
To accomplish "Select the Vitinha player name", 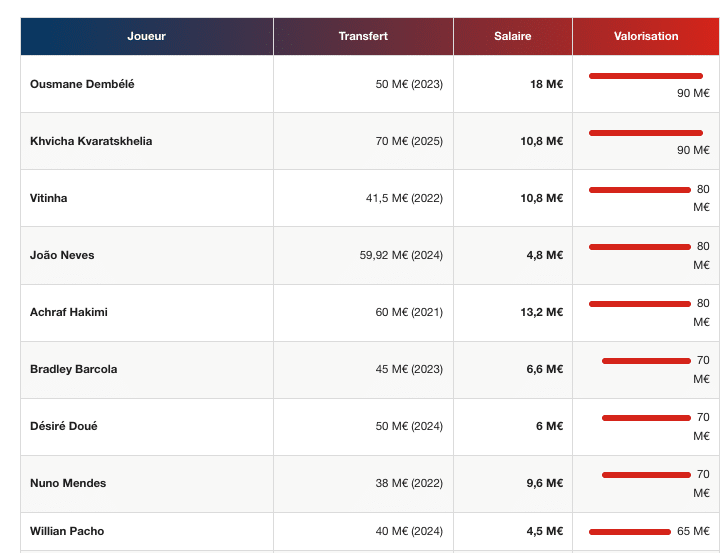I will 49,198.
